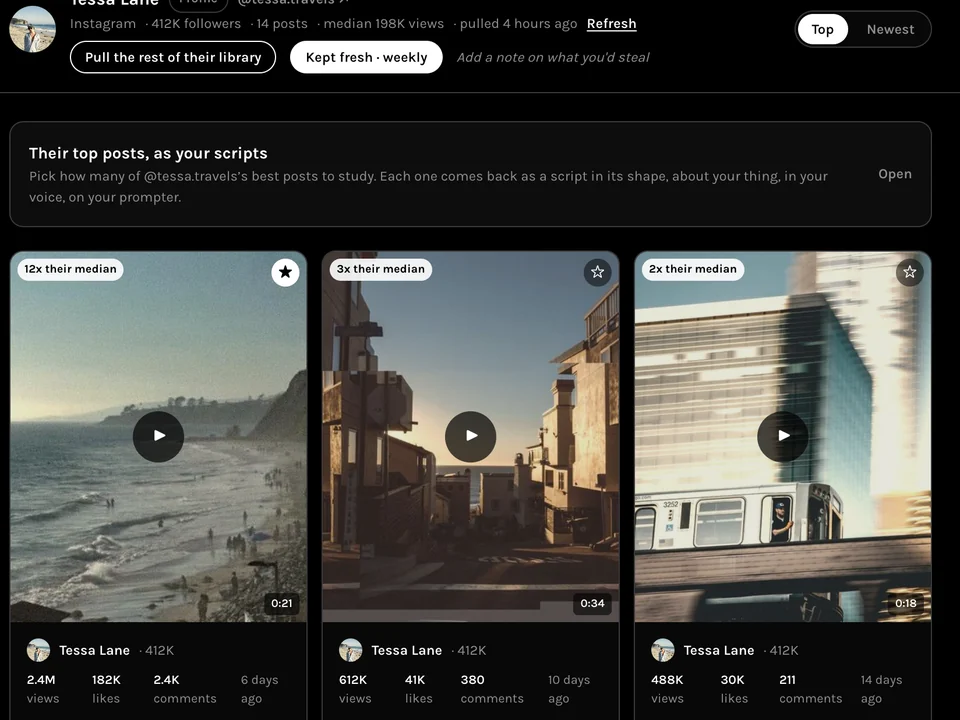Open the large profile avatar beside Instagram stats
This screenshot has width=960, height=720.
[x=32, y=29]
